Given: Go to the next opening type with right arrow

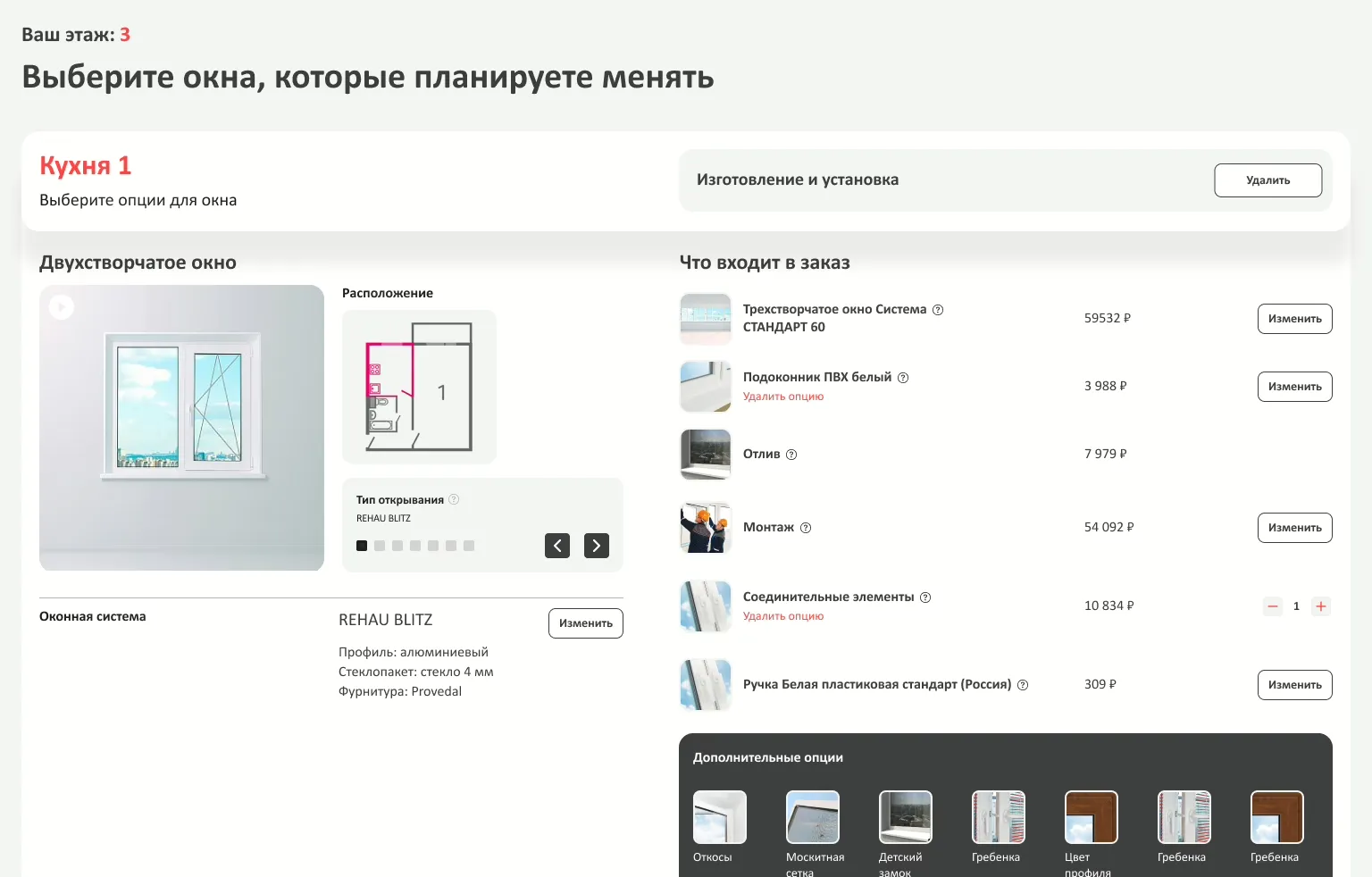Looking at the screenshot, I should [597, 546].
